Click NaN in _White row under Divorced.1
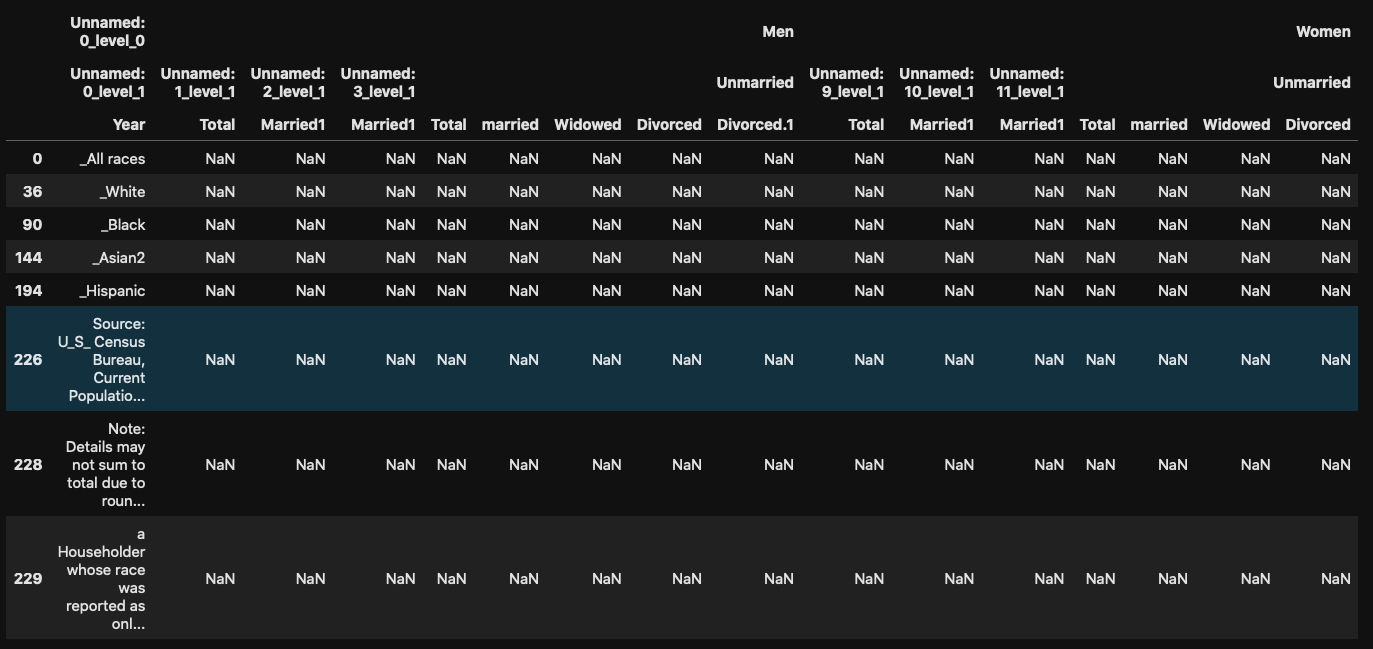1373x649 pixels. (779, 191)
